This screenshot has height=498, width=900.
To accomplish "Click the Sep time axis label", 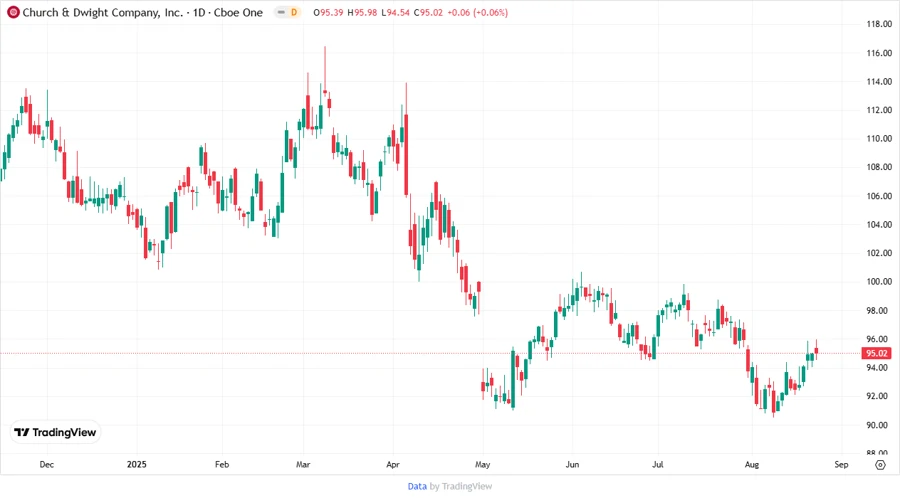I will click(841, 464).
